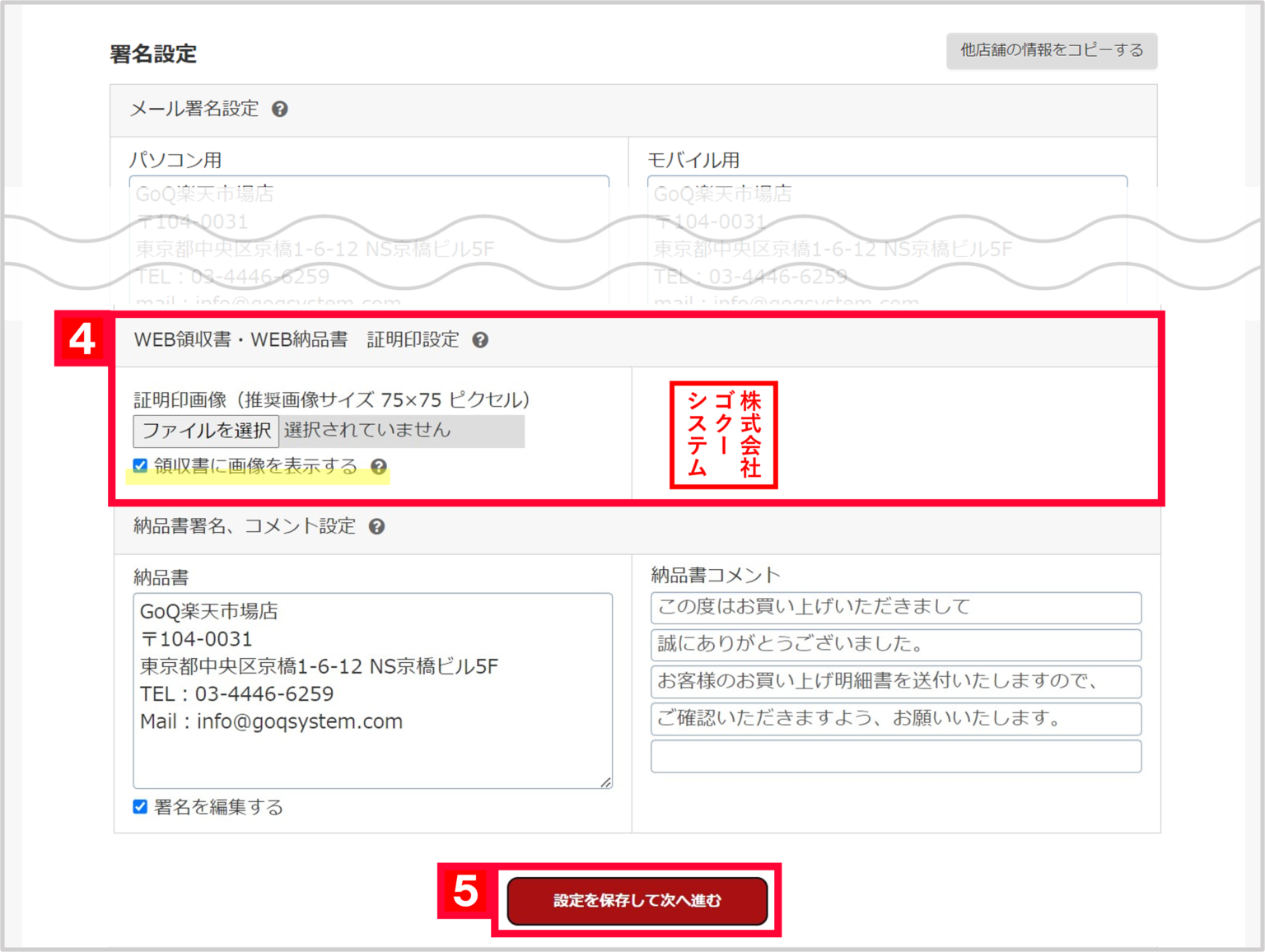Click the empty fifth 納品書コメント field

pos(895,756)
